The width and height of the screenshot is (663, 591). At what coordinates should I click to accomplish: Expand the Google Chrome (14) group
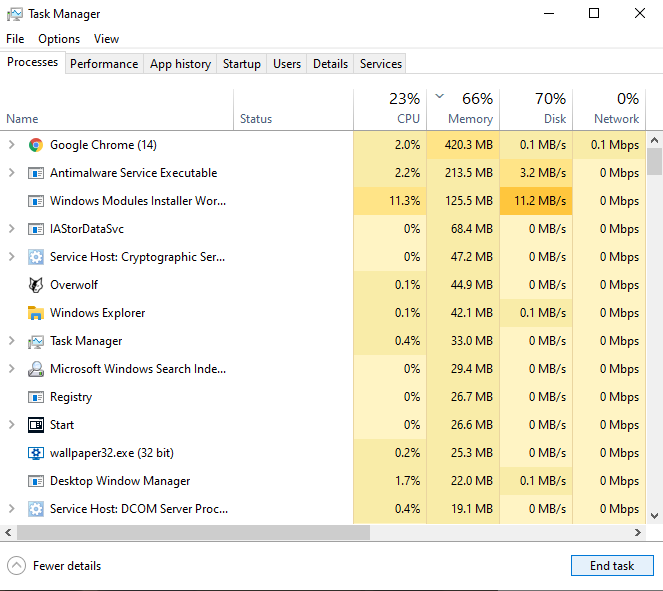[12, 145]
